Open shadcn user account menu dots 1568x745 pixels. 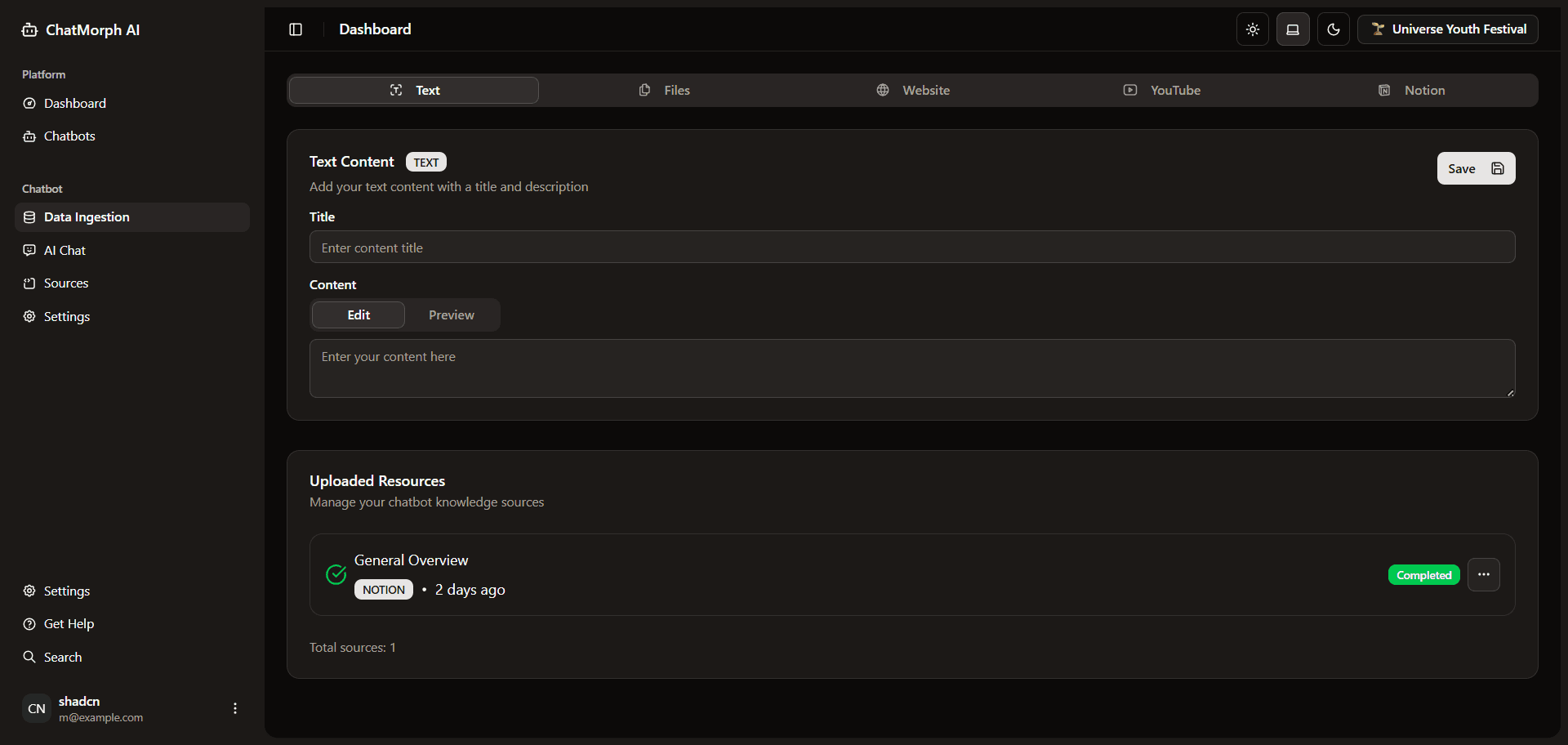[x=235, y=708]
